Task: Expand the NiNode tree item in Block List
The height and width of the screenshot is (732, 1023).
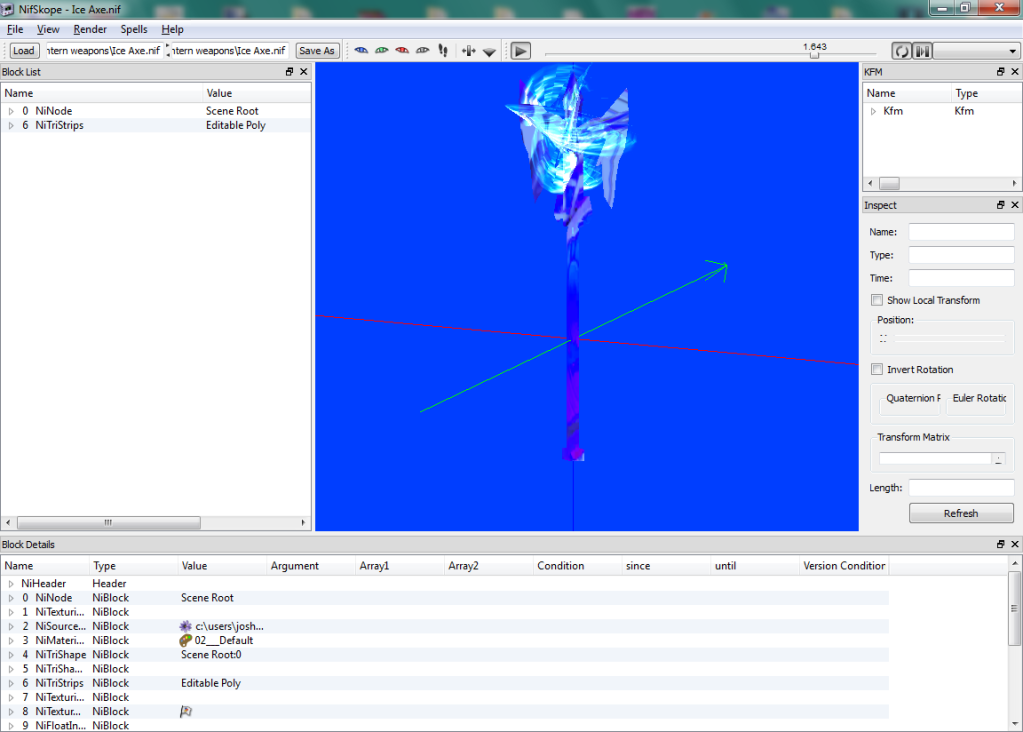Action: (x=11, y=111)
